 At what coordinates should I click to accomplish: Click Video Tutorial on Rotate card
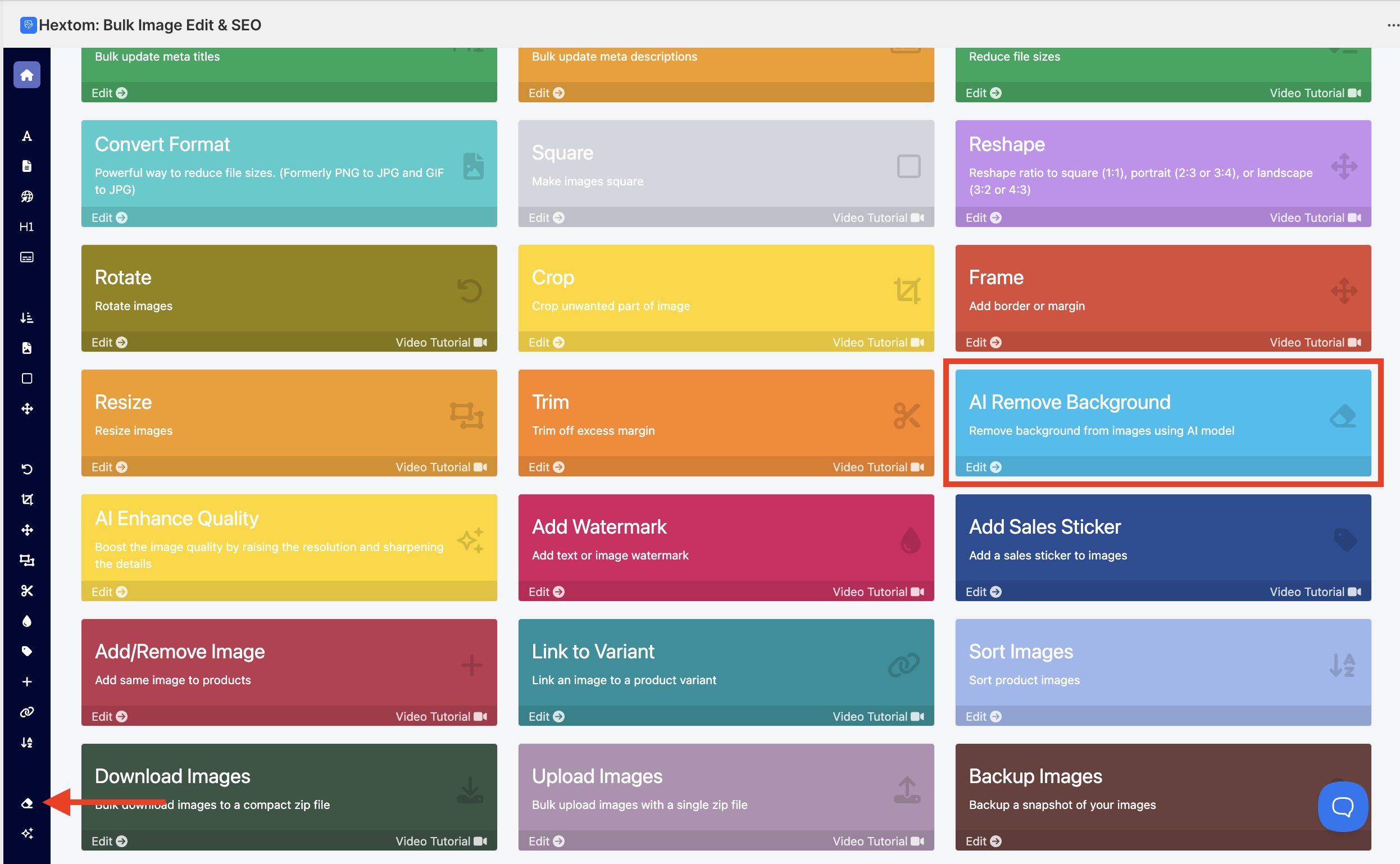[x=440, y=342]
